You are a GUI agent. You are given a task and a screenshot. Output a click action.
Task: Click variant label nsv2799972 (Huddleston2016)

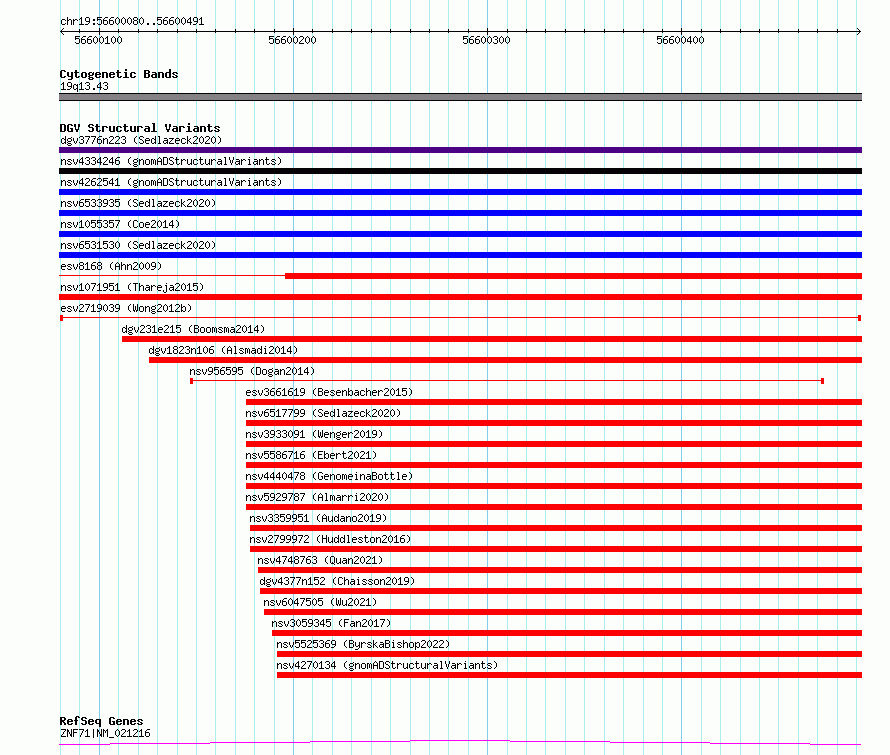point(330,539)
